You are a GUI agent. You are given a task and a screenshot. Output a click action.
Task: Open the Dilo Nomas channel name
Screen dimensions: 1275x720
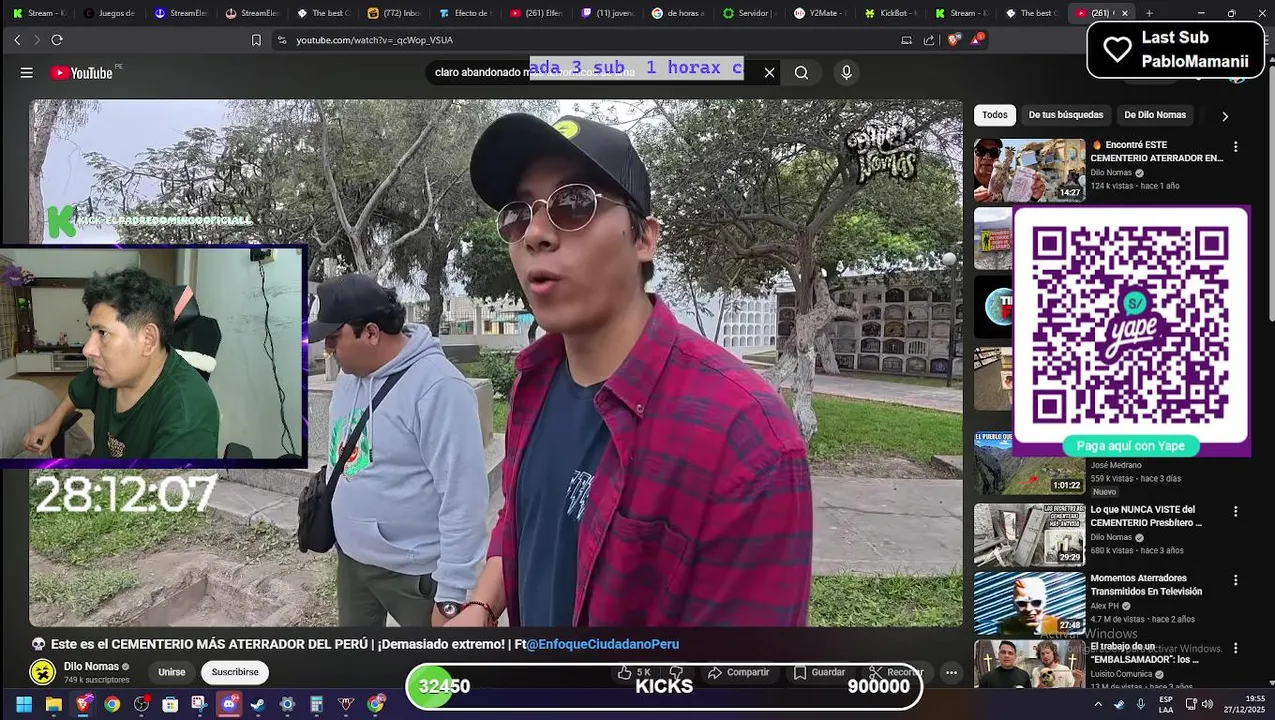[91, 666]
